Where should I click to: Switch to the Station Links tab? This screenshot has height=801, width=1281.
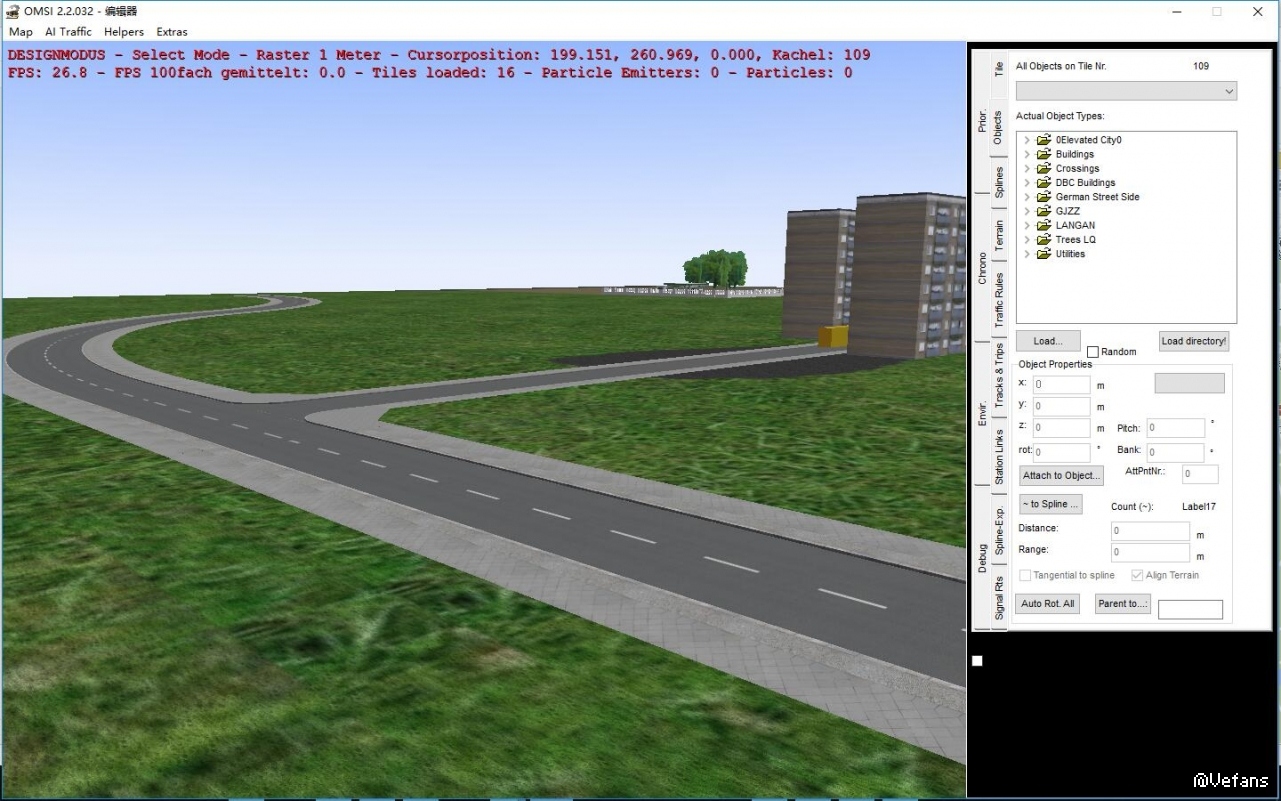998,457
